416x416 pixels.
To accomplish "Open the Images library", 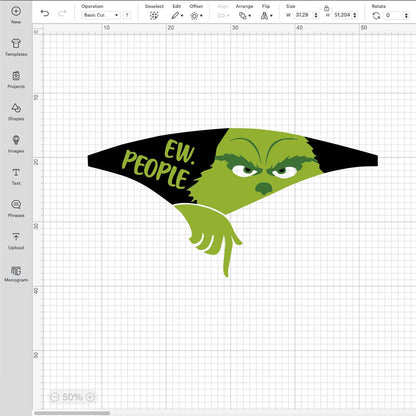I will click(x=16, y=144).
